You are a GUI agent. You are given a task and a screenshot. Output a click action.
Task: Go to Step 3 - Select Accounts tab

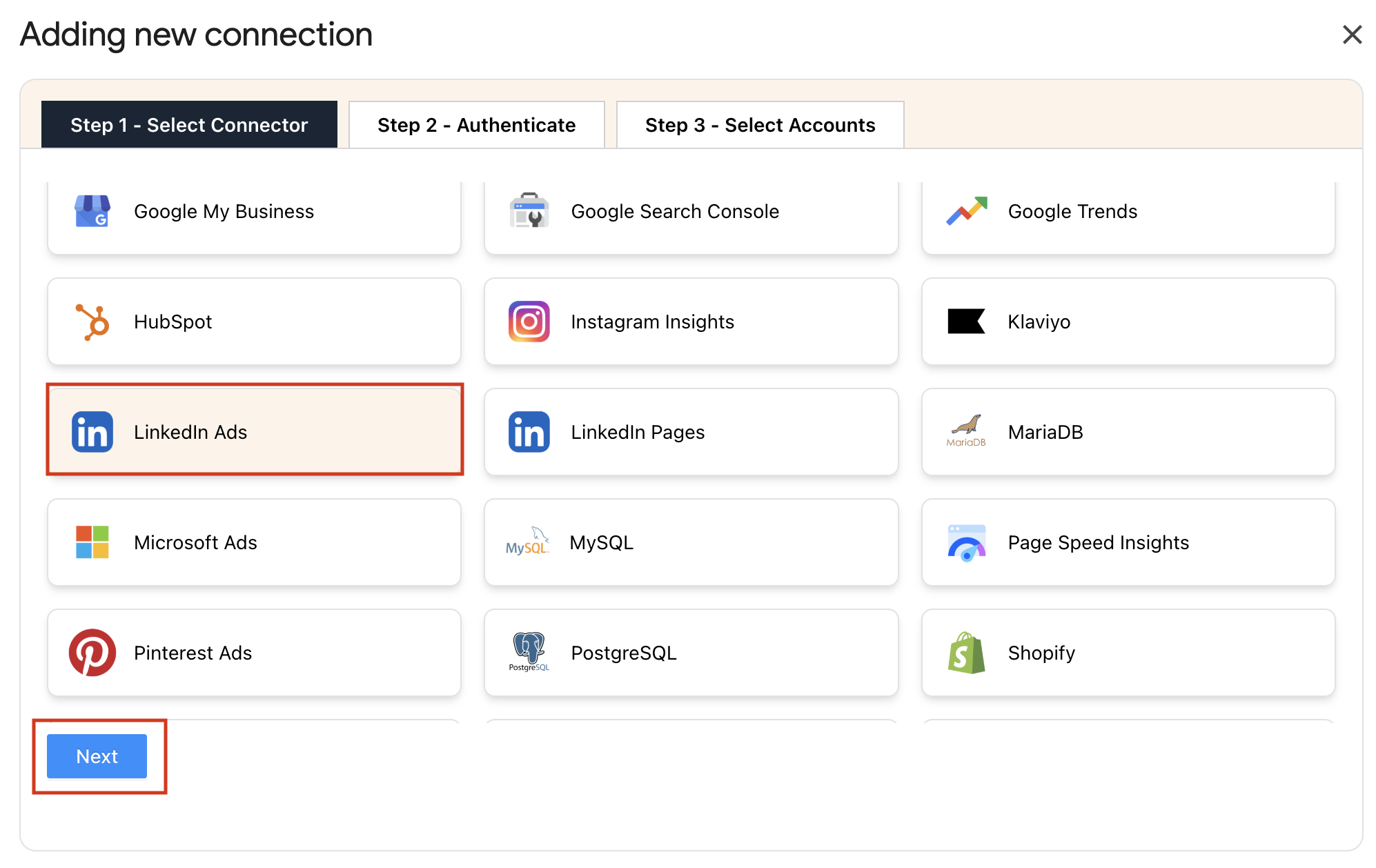760,125
